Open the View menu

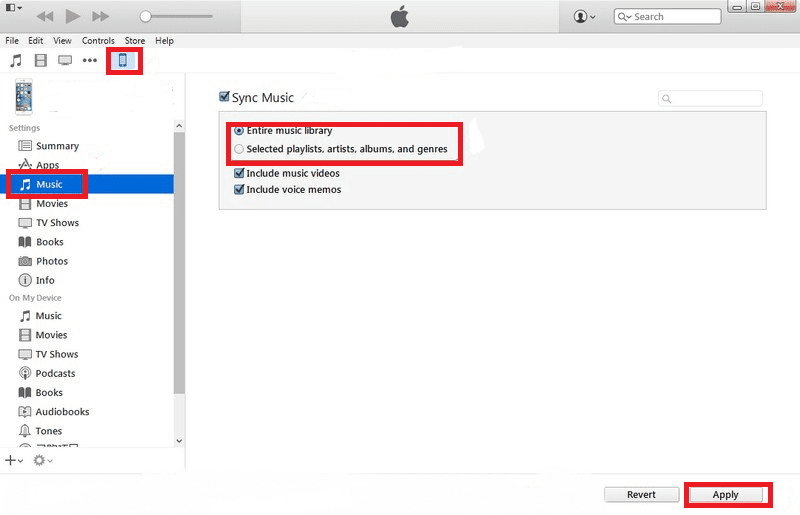point(62,40)
